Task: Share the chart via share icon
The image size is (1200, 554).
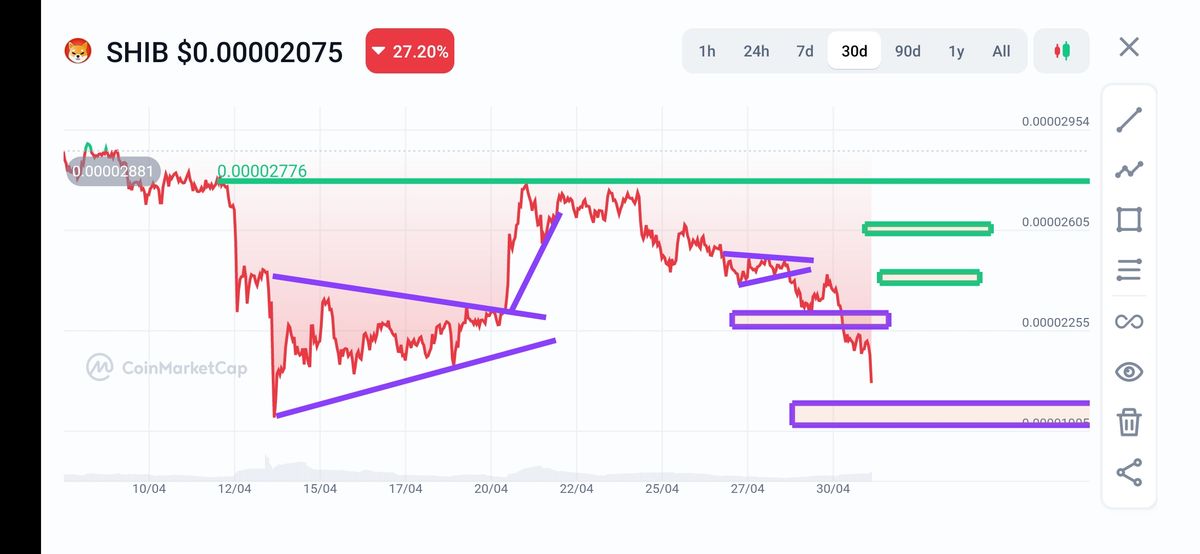Action: tap(1129, 472)
